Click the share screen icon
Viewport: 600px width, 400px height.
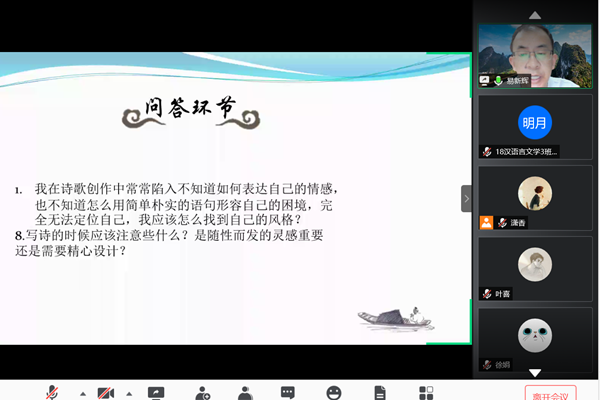point(156,392)
